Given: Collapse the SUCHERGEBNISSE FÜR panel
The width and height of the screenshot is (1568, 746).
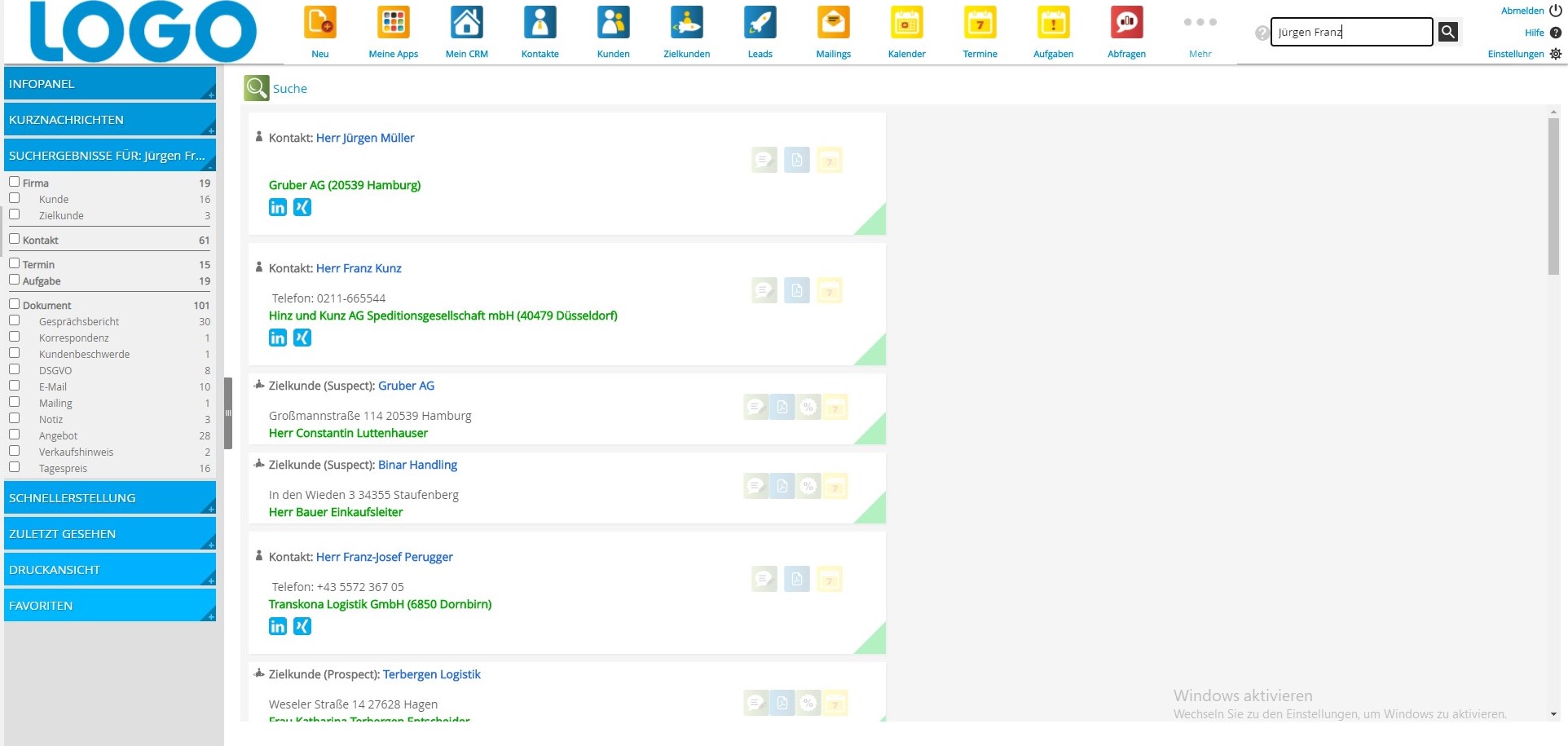Looking at the screenshot, I should (x=110, y=156).
